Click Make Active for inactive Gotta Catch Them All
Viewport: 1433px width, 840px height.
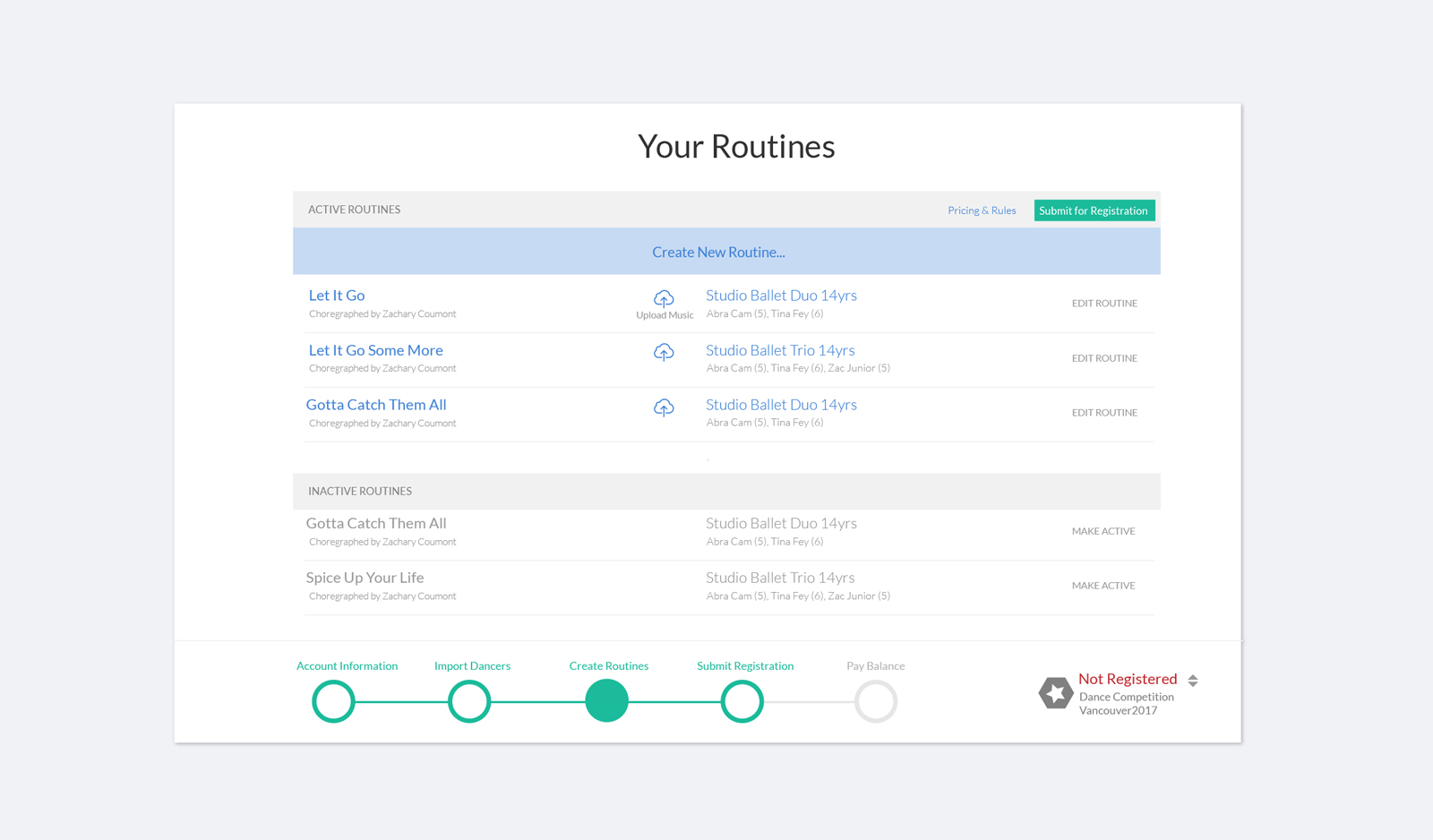click(x=1103, y=531)
